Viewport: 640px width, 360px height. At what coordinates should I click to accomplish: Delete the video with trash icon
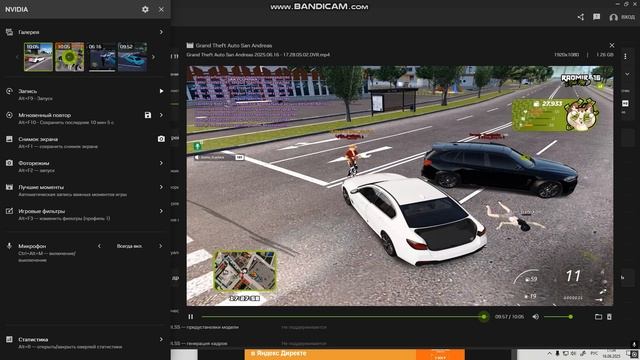[609, 317]
